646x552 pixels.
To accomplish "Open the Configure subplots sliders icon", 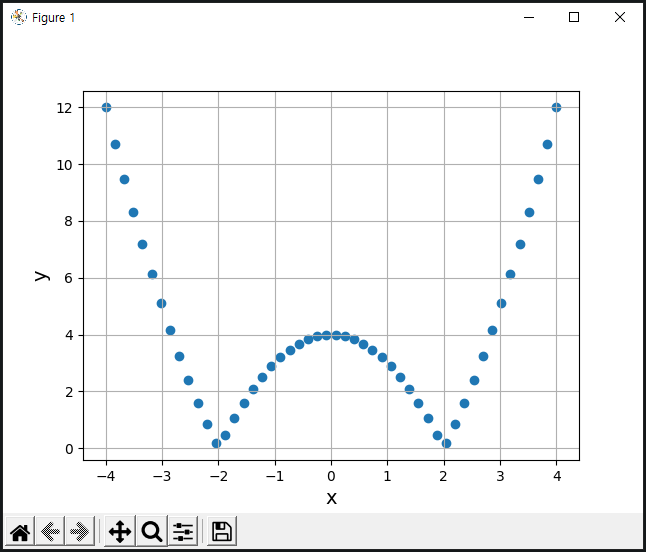I will tap(183, 531).
